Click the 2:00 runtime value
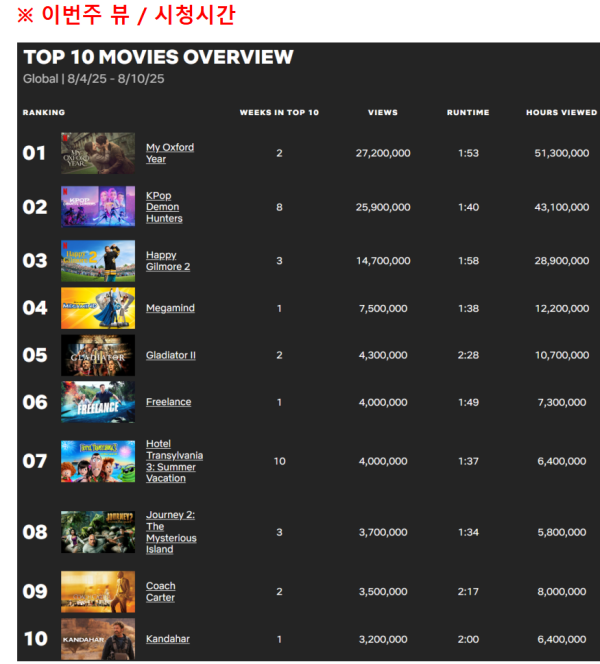The height and width of the screenshot is (664, 600). tap(468, 639)
